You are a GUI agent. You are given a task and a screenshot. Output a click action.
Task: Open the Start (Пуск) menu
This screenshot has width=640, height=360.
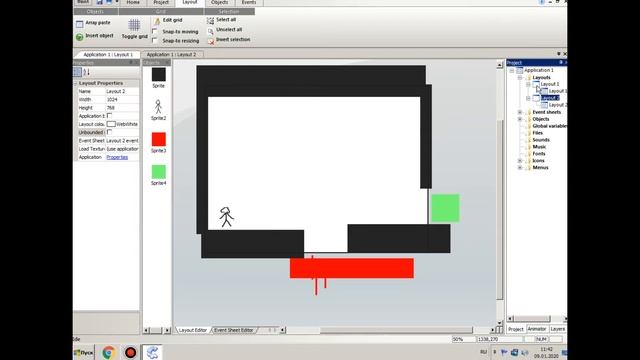click(84, 352)
